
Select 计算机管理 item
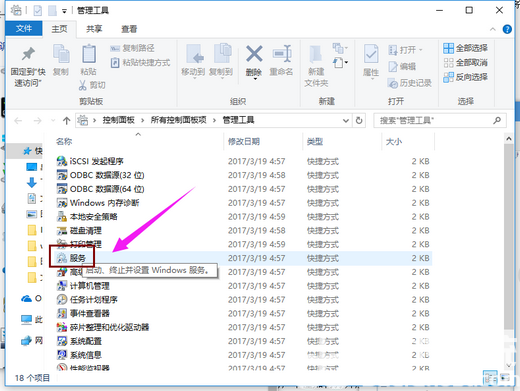click(83, 286)
